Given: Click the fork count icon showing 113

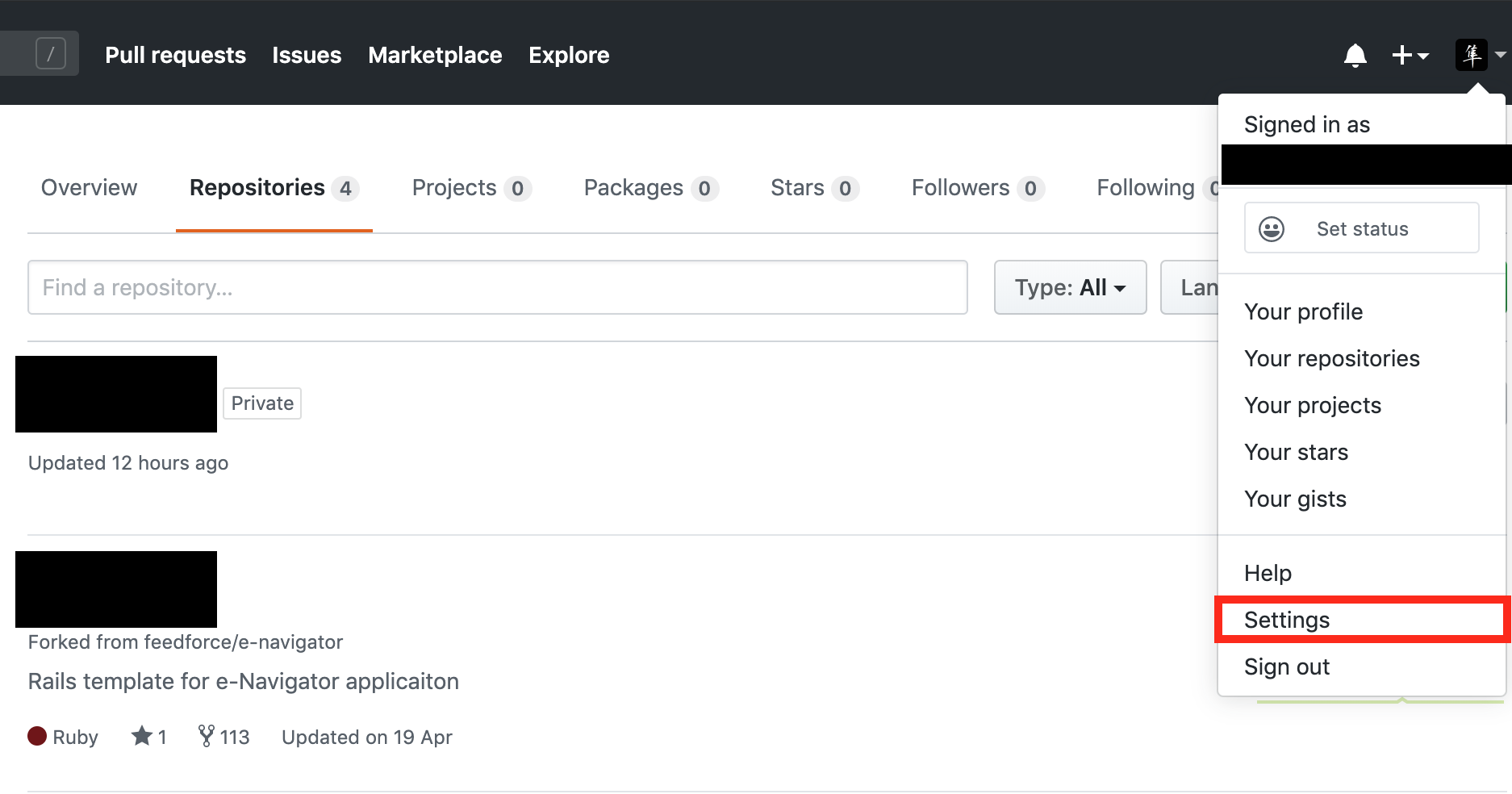Looking at the screenshot, I should coord(208,735).
